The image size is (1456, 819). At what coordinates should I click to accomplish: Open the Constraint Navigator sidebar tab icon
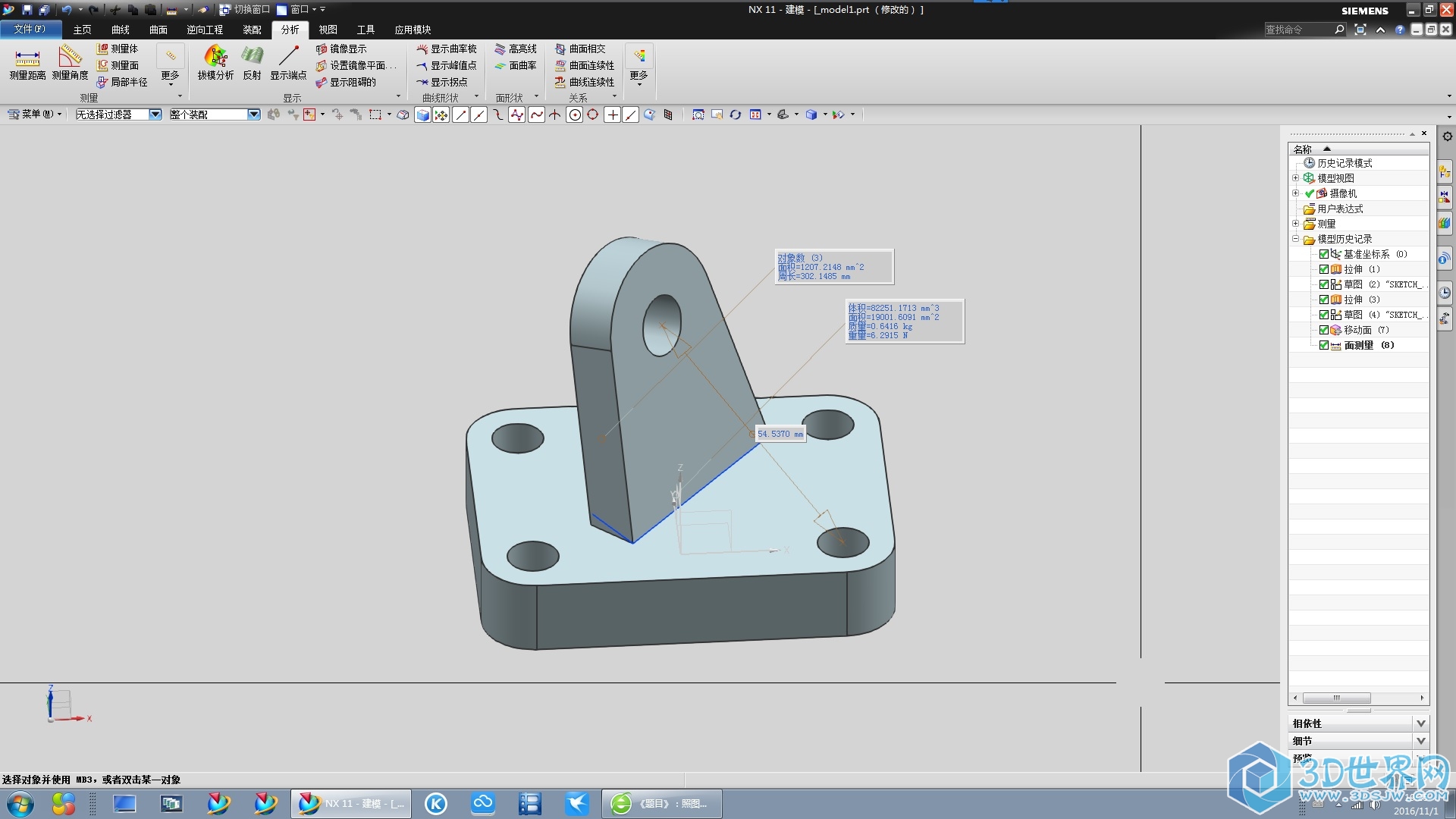pyautogui.click(x=1445, y=197)
